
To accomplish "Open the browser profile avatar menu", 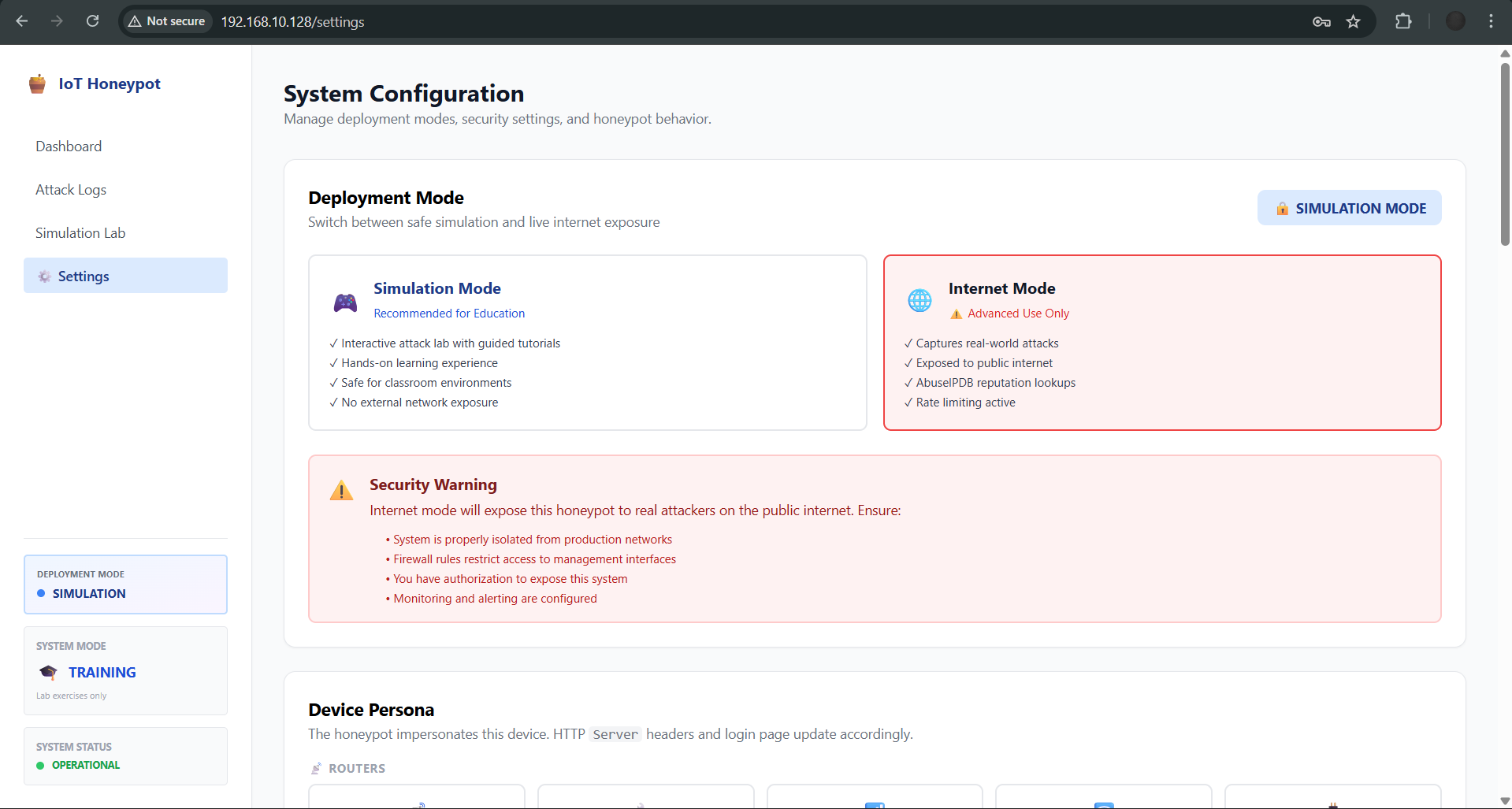I will click(x=1455, y=22).
